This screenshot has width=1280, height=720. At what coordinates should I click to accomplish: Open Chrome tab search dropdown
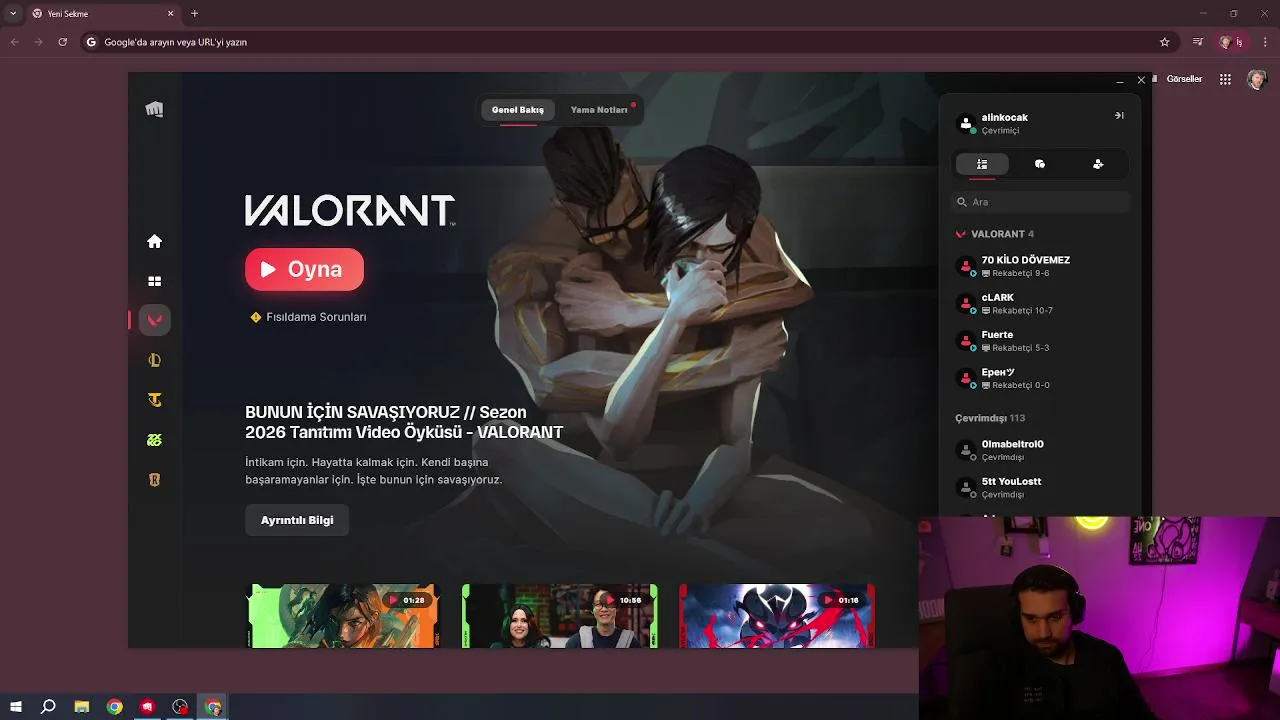[13, 13]
